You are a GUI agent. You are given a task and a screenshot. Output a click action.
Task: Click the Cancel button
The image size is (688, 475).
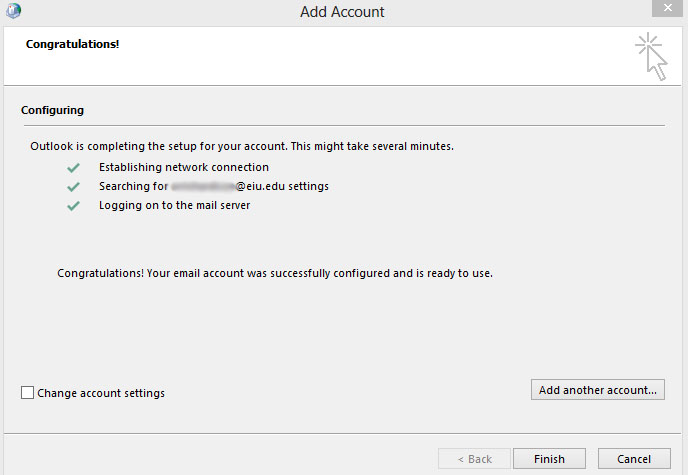tap(634, 459)
